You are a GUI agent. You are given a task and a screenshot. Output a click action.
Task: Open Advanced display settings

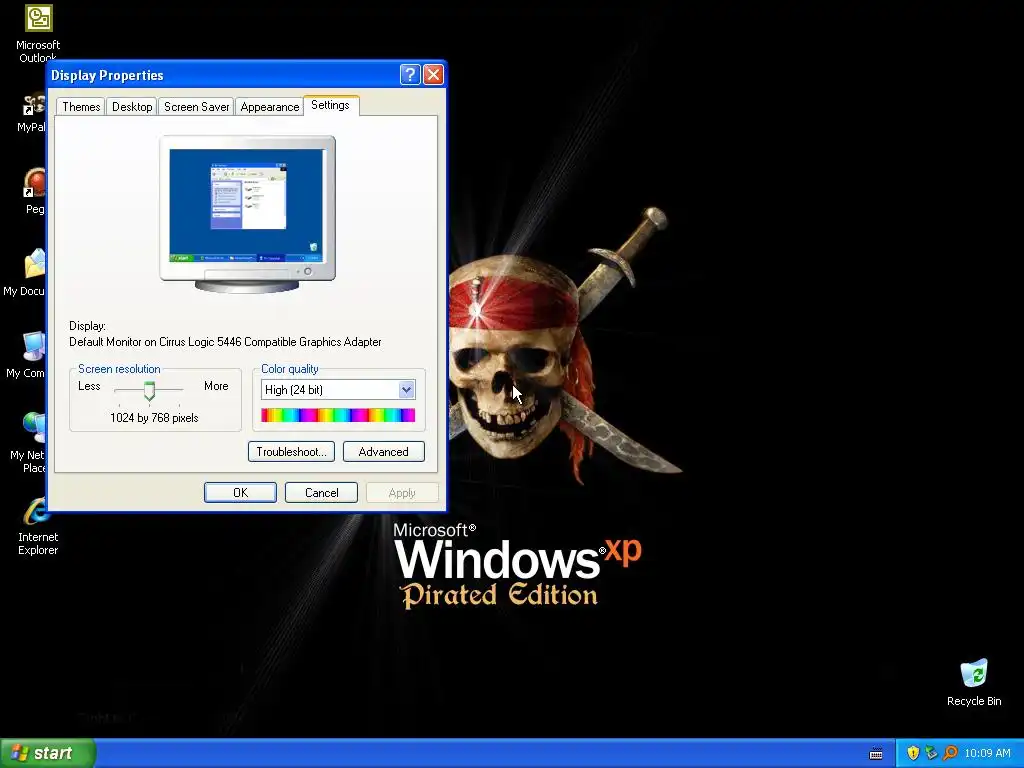coord(383,452)
